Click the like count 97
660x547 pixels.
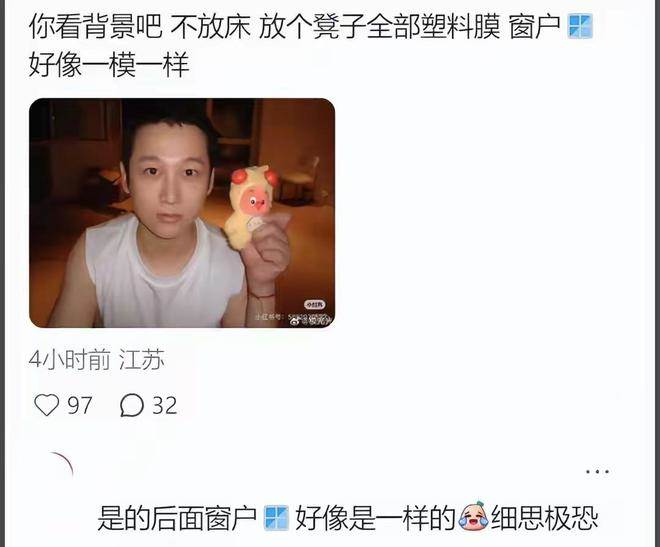coord(80,405)
